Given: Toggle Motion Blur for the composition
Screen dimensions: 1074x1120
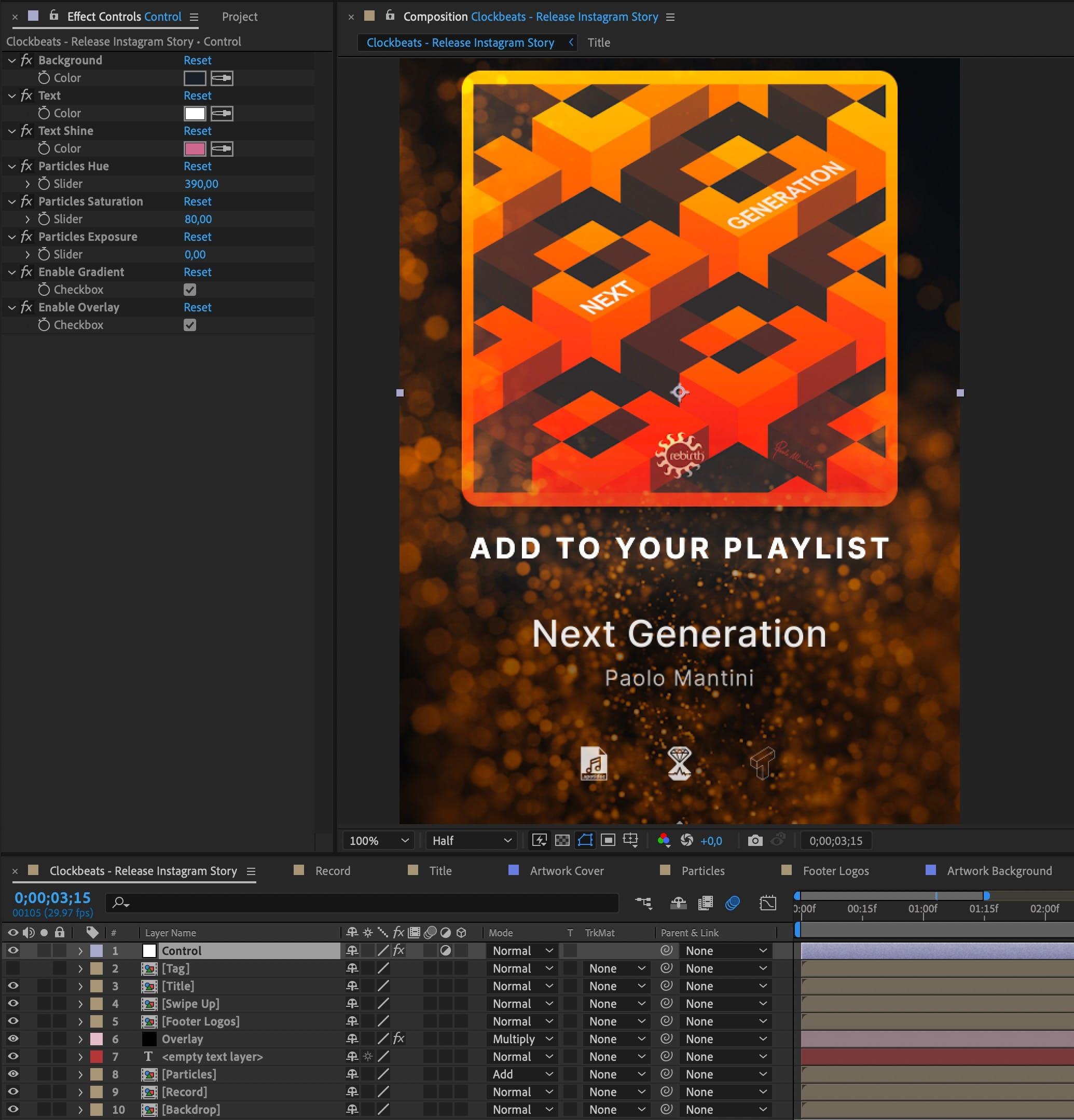Looking at the screenshot, I should click(733, 904).
